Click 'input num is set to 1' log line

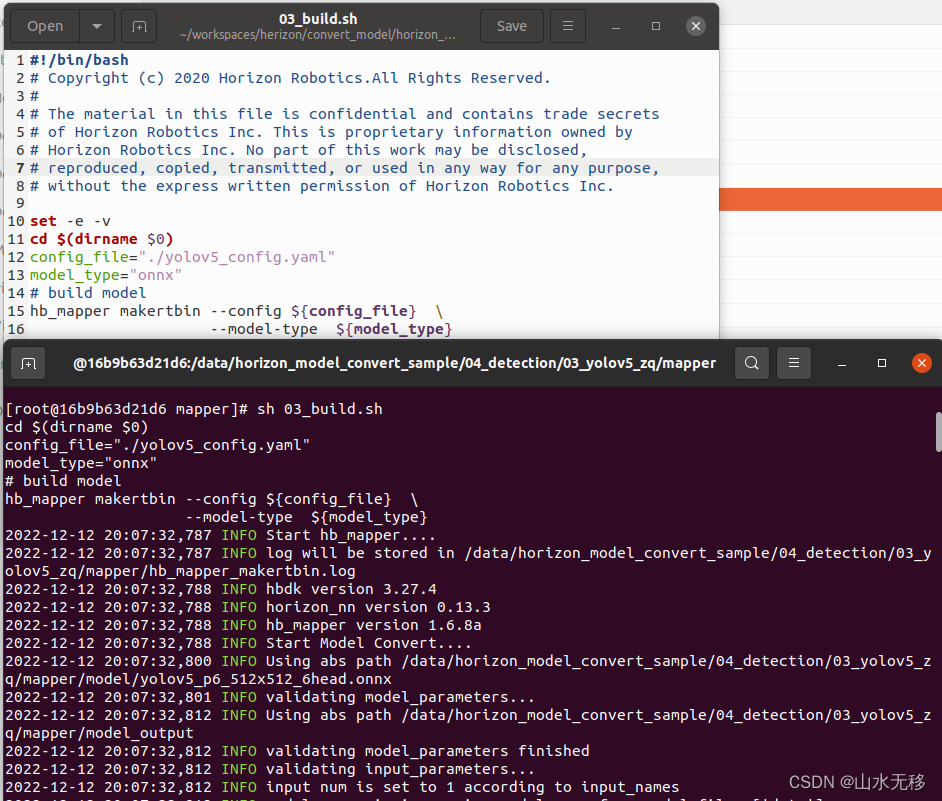pyautogui.click(x=360, y=788)
